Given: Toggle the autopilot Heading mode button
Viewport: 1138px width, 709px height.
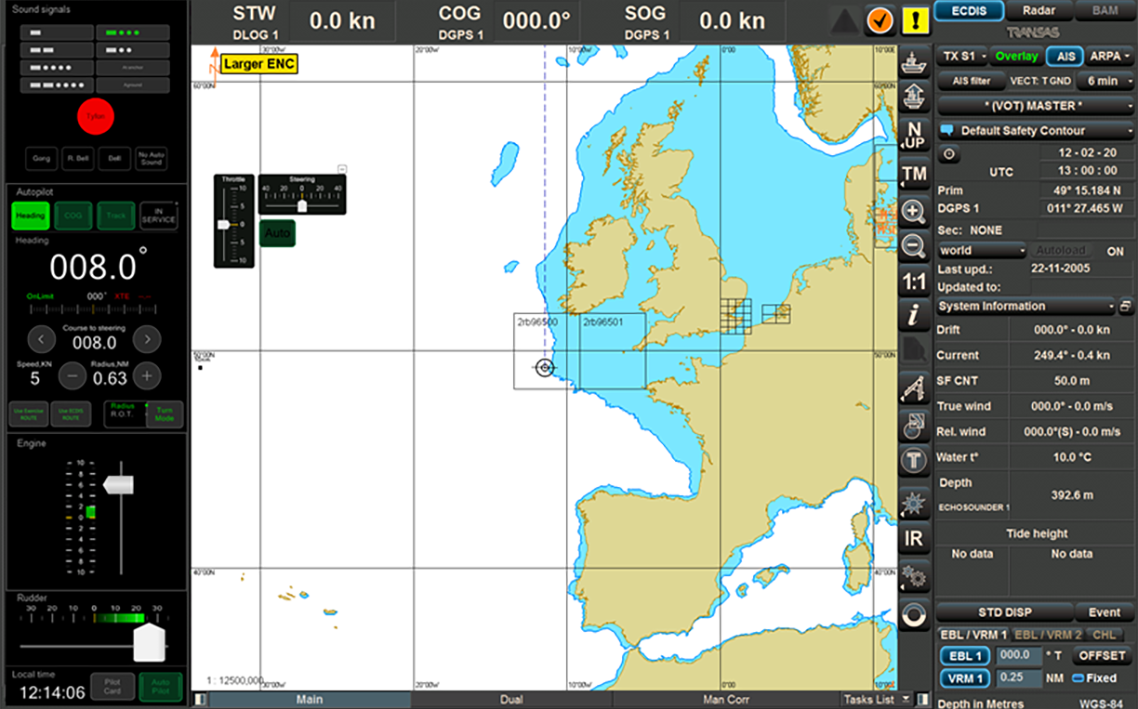Looking at the screenshot, I should 30,216.
